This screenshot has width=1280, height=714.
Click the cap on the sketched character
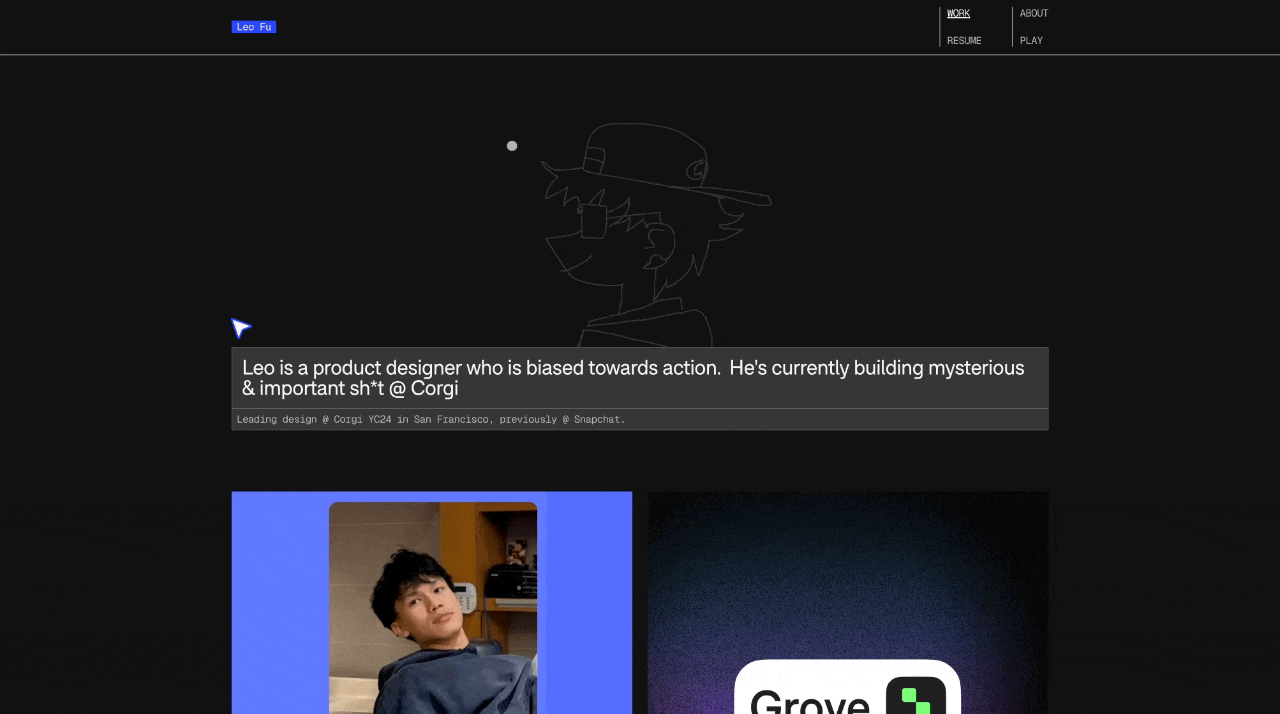pyautogui.click(x=640, y=160)
